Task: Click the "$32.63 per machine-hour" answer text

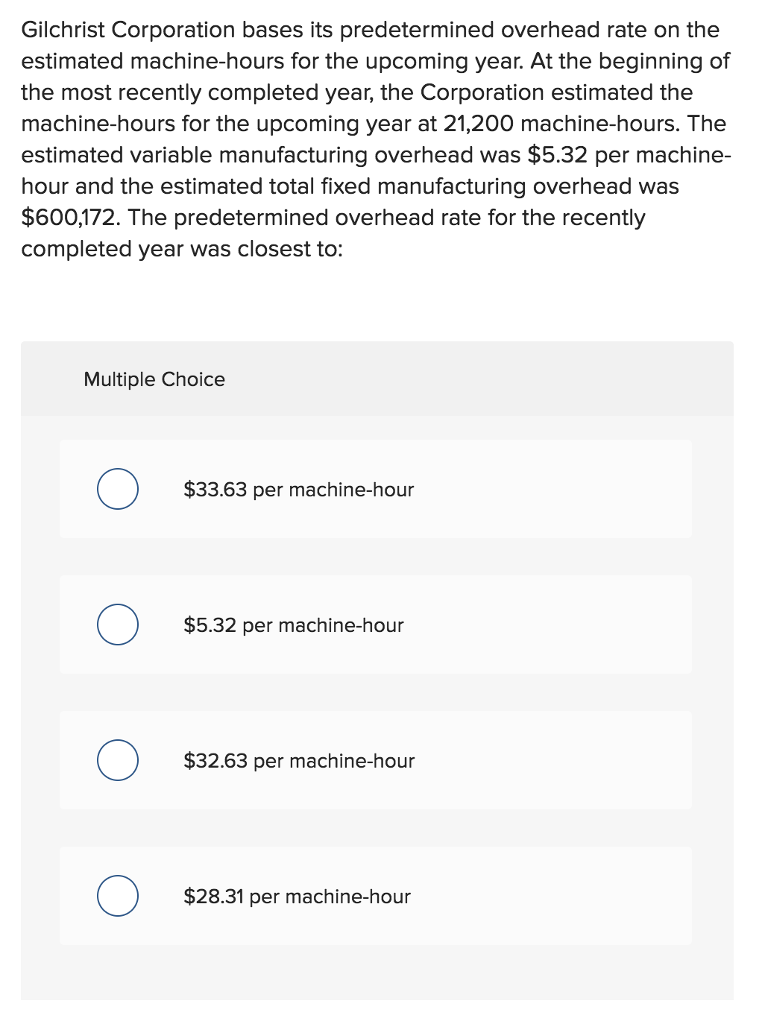Action: pyautogui.click(x=298, y=761)
